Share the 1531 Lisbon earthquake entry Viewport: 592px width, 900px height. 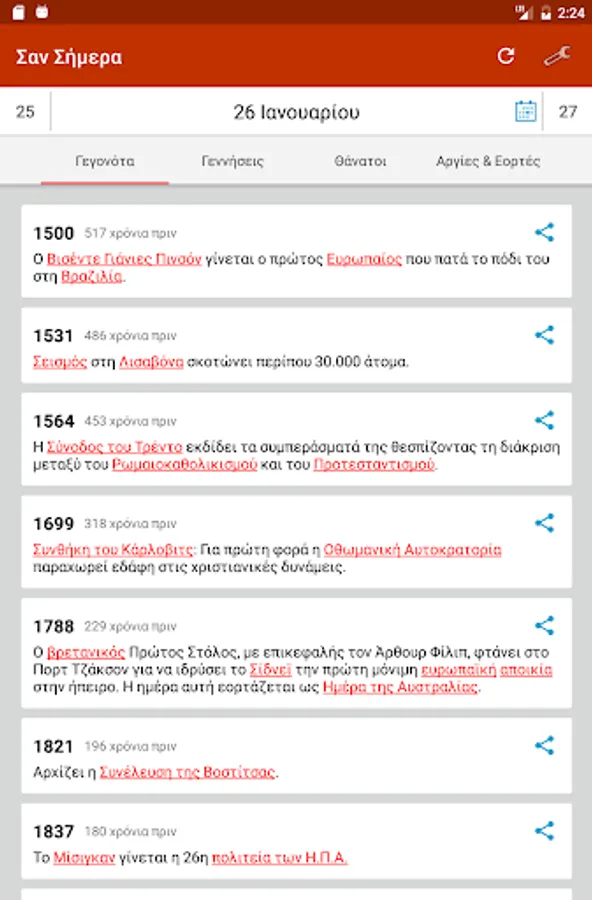click(544, 335)
